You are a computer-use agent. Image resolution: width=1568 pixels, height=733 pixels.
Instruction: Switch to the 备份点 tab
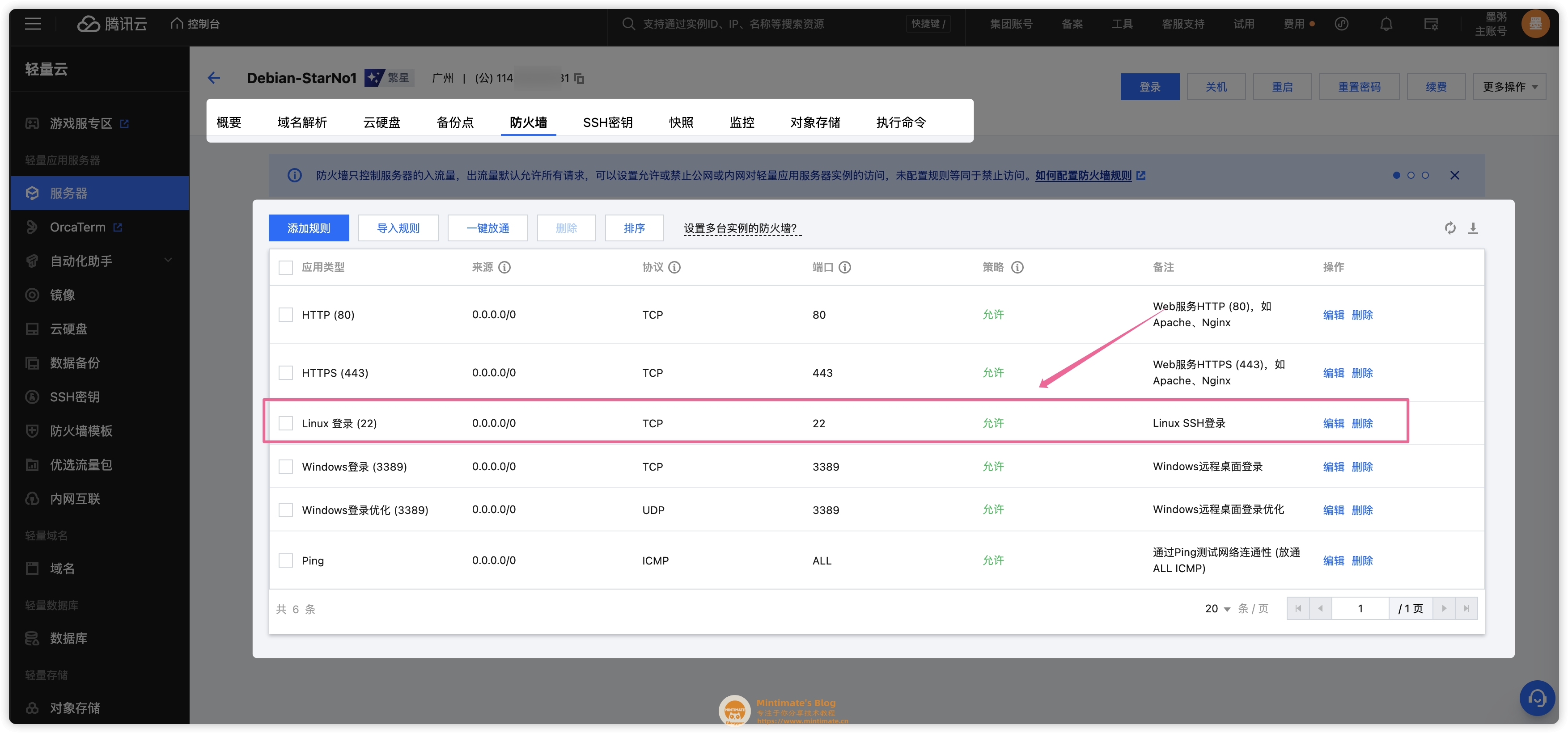[455, 122]
